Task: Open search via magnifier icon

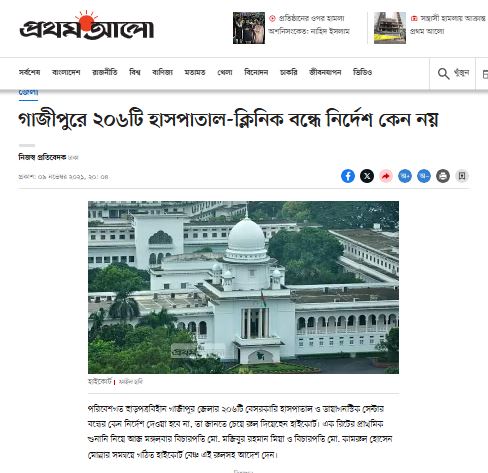Action: coord(443,73)
